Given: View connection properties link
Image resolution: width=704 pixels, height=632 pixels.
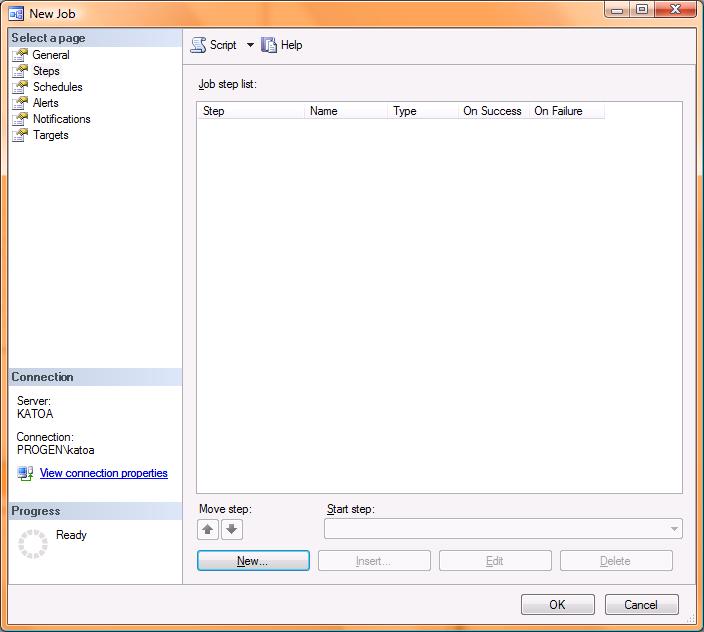Looking at the screenshot, I should [104, 473].
